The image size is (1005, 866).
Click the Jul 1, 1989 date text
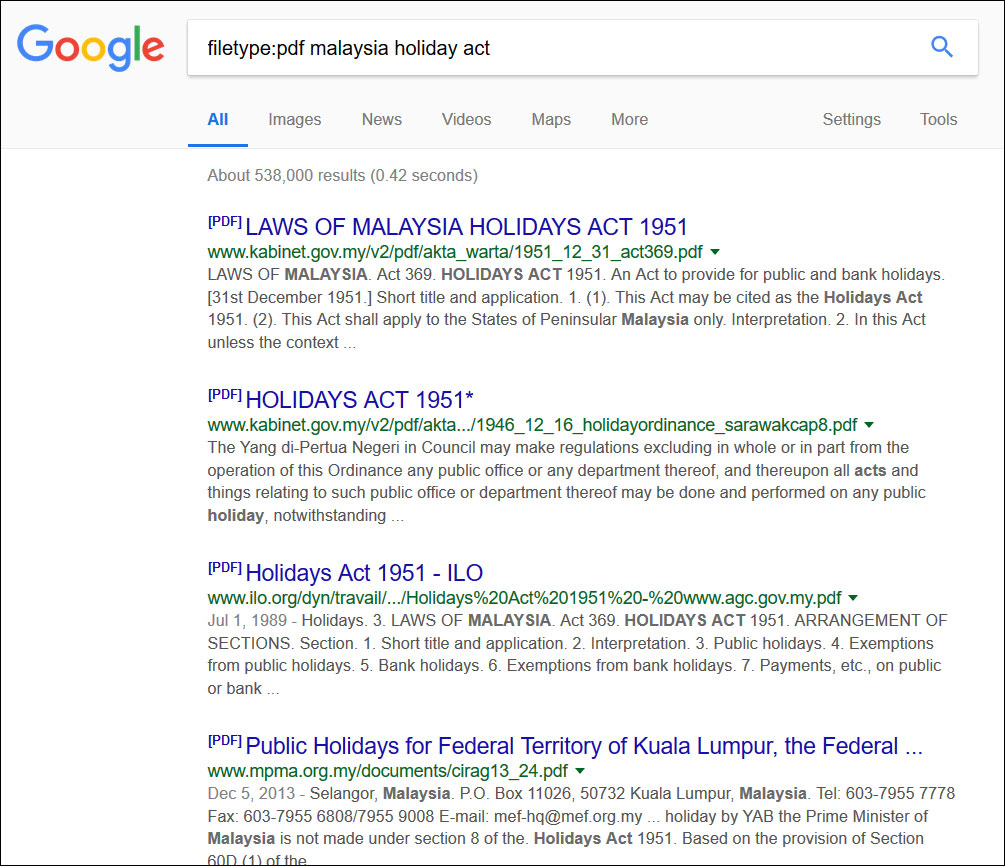(247, 620)
